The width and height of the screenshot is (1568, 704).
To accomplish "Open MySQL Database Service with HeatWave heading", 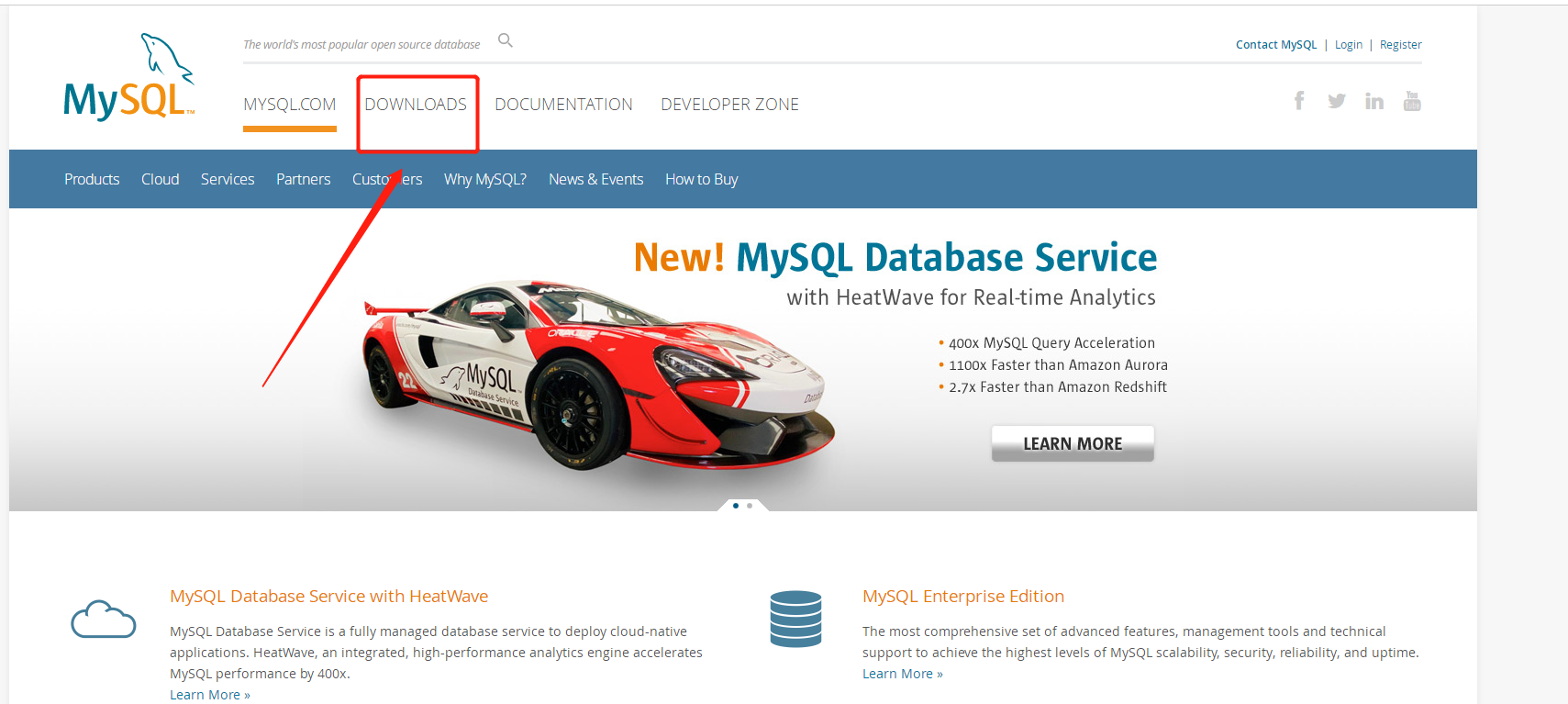I will pyautogui.click(x=329, y=597).
